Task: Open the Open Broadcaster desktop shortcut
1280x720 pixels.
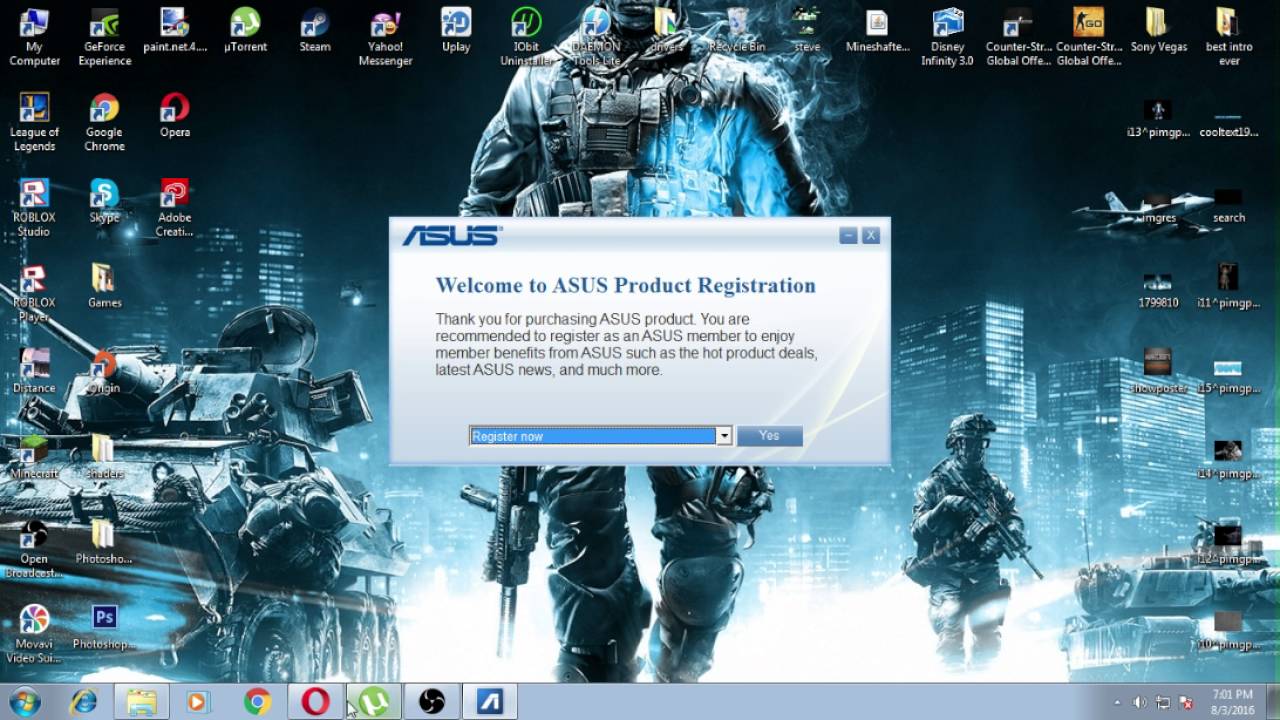Action: [34, 549]
